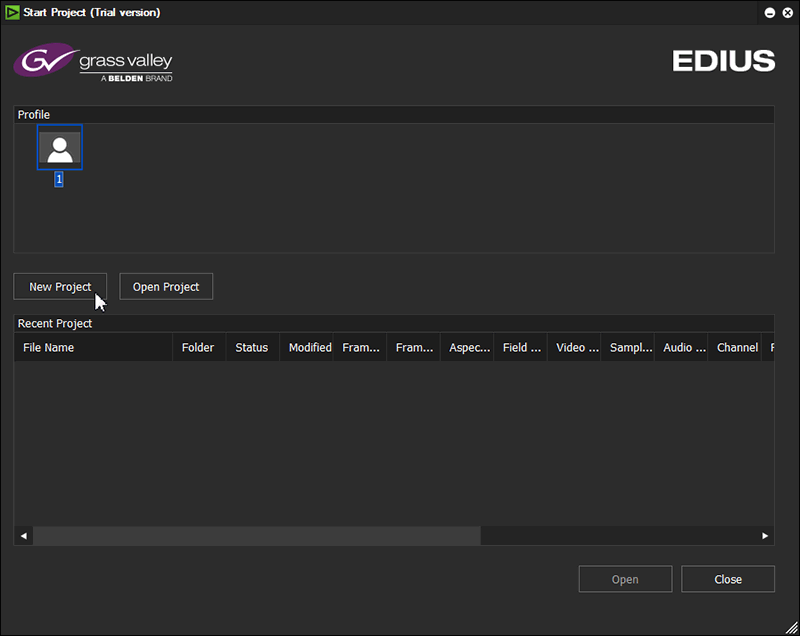Click the Field ... column header

[520, 347]
